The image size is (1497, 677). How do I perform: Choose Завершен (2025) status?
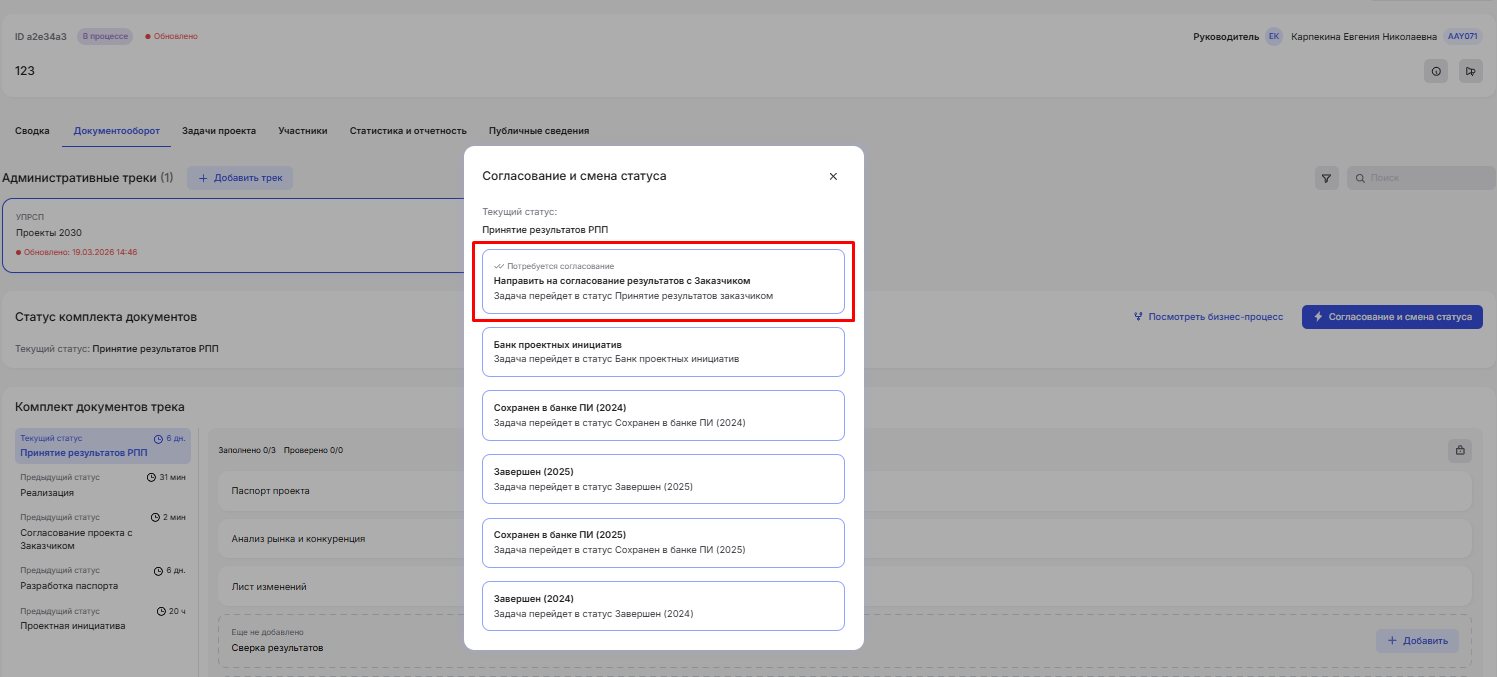click(663, 479)
